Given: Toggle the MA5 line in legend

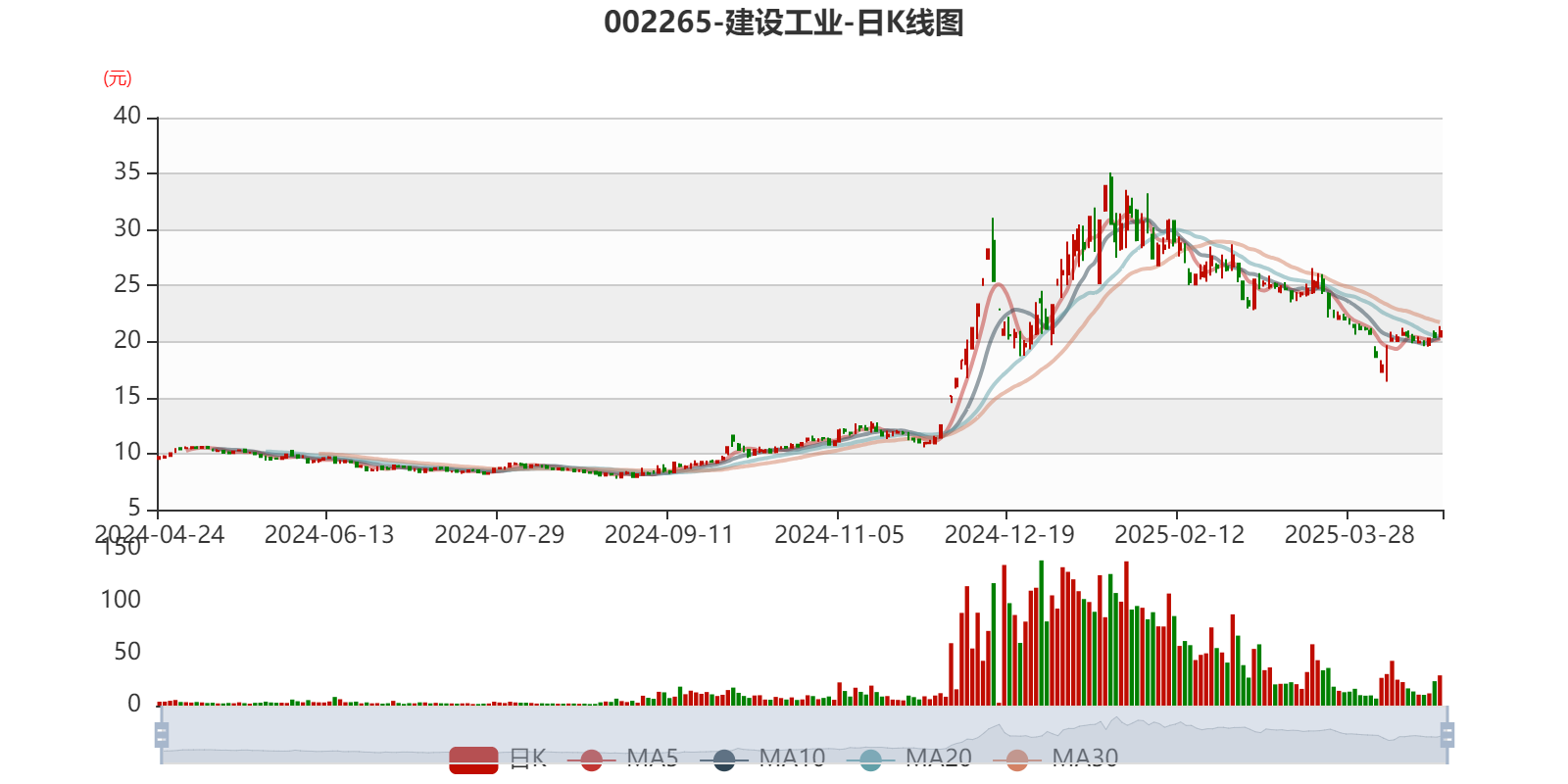Looking at the screenshot, I should (622, 759).
